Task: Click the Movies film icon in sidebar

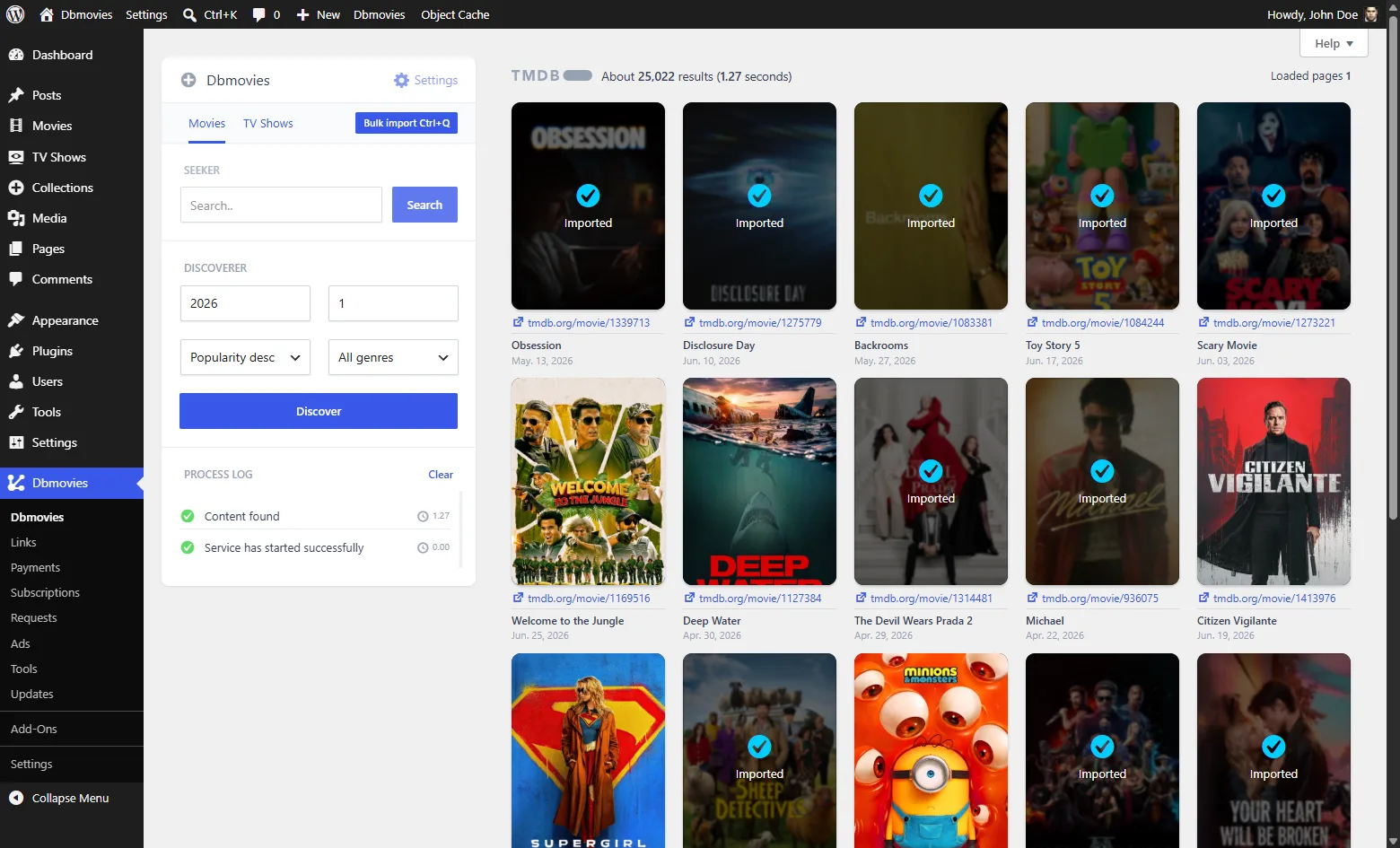Action: (16, 126)
